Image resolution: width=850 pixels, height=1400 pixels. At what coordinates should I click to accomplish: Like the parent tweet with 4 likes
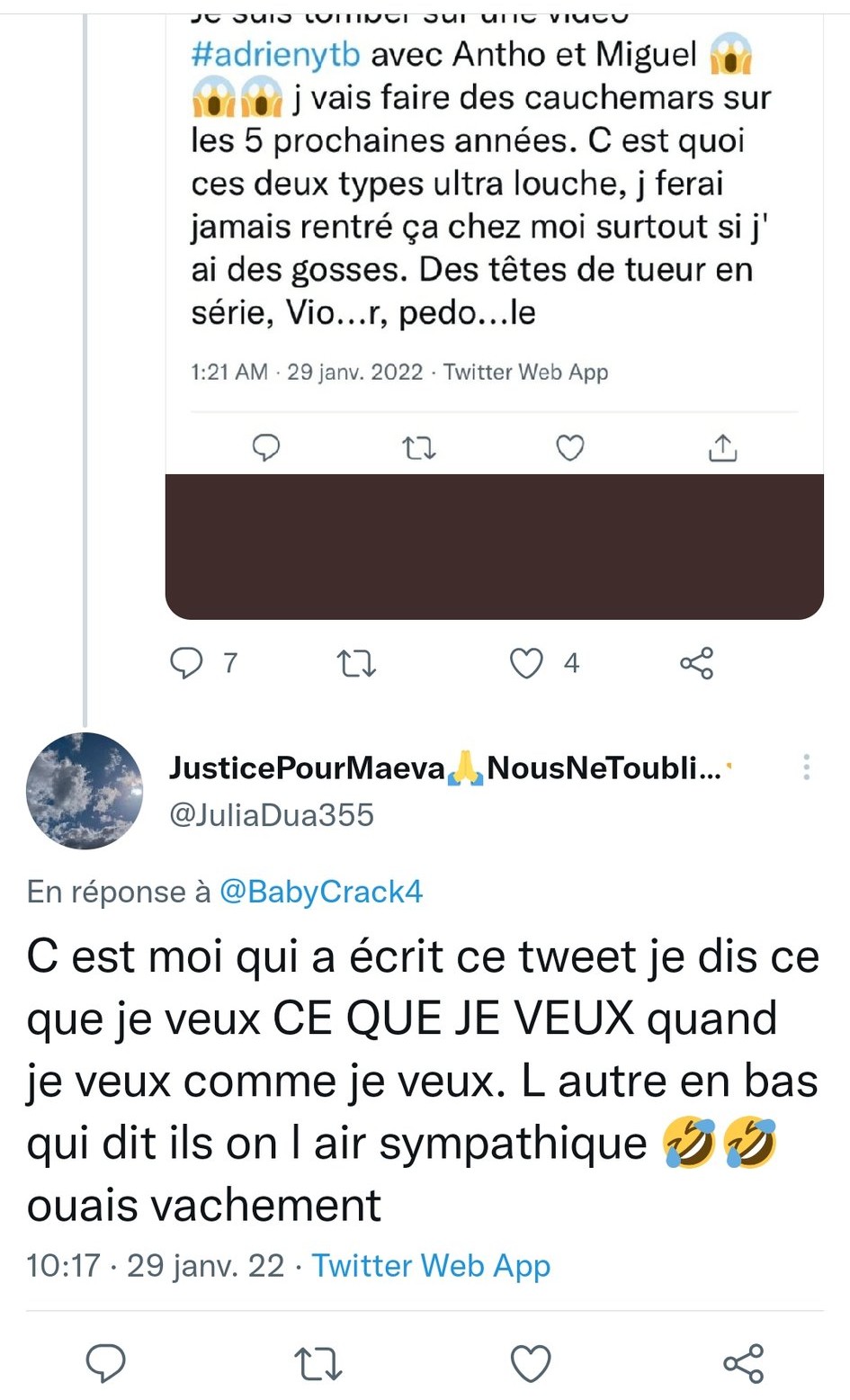coord(527,664)
